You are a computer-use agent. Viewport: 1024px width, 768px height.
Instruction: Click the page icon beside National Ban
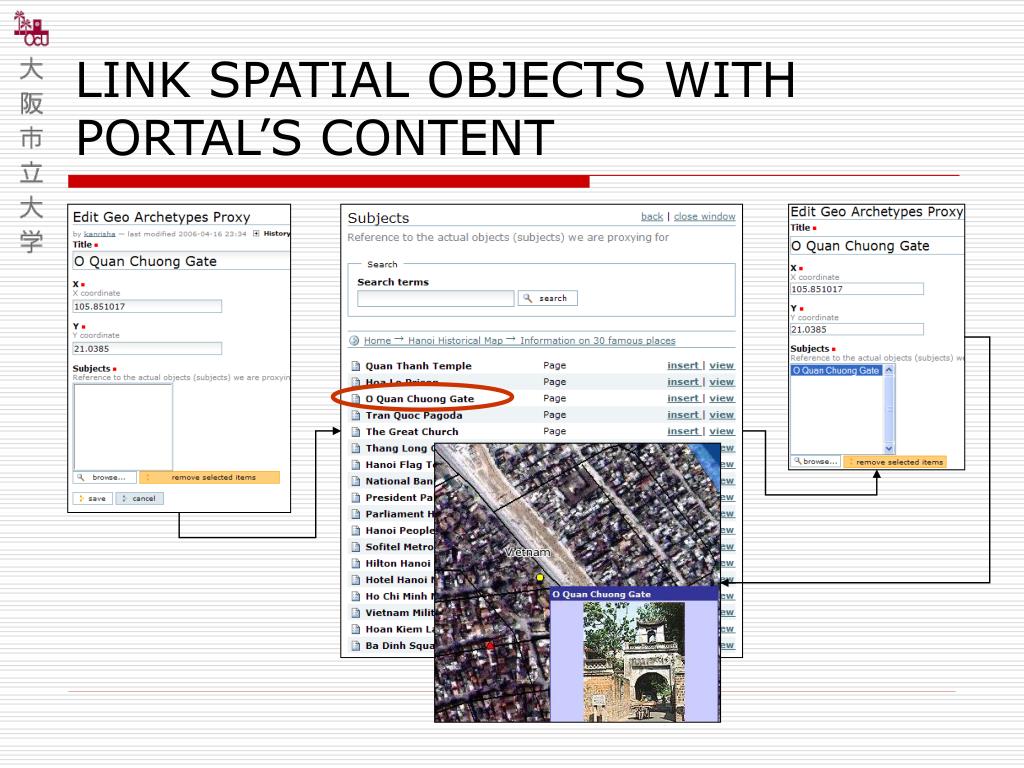(356, 481)
